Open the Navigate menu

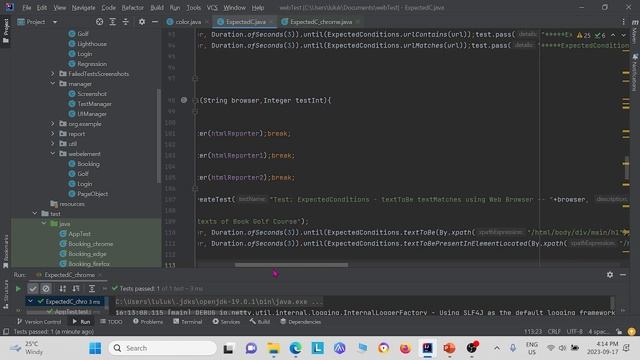[x=83, y=8]
